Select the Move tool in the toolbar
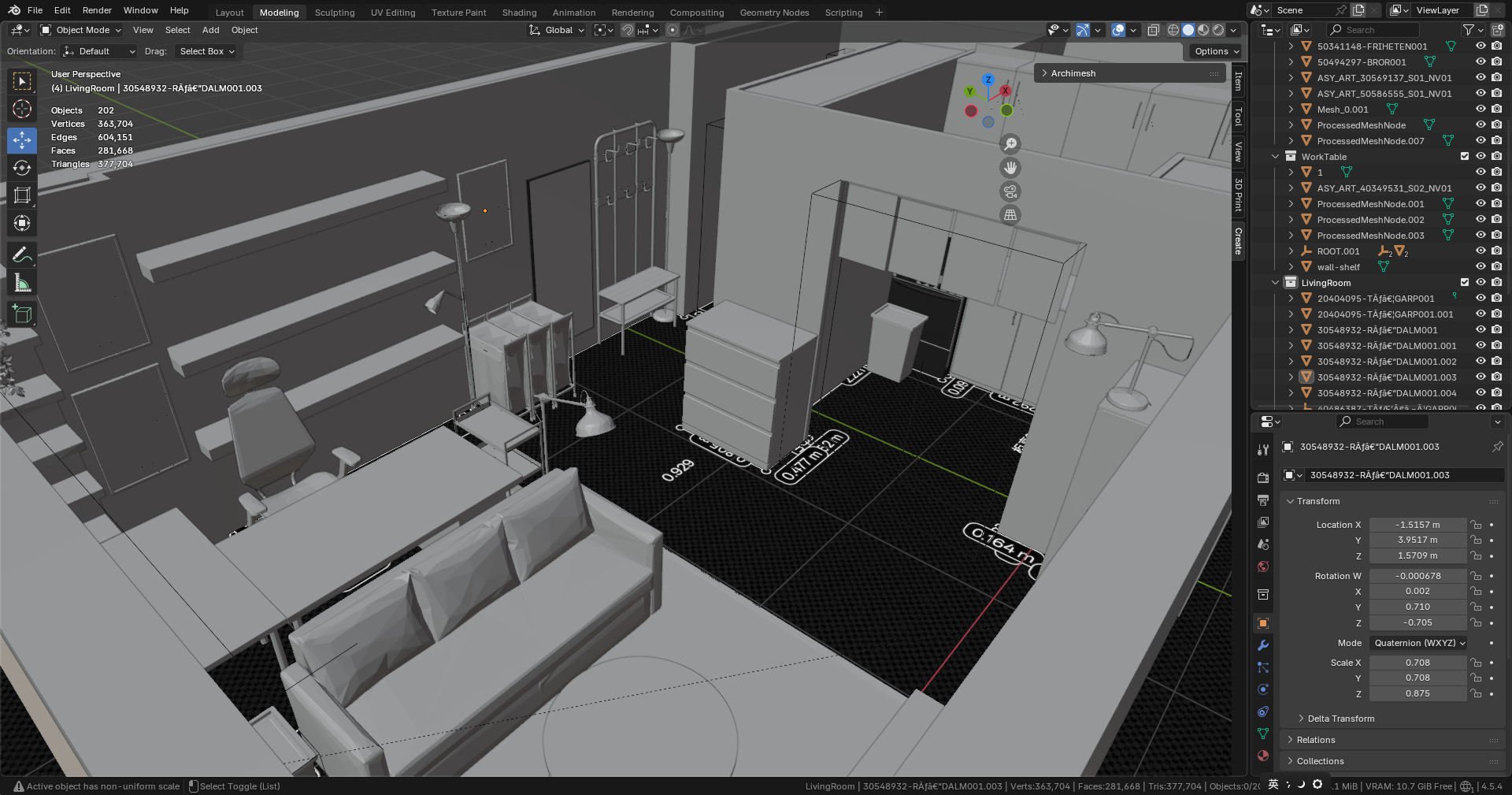The height and width of the screenshot is (795, 1512). (21, 140)
